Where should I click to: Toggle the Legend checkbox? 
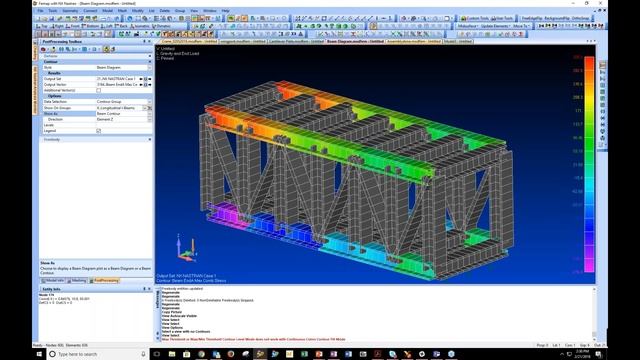[98, 131]
